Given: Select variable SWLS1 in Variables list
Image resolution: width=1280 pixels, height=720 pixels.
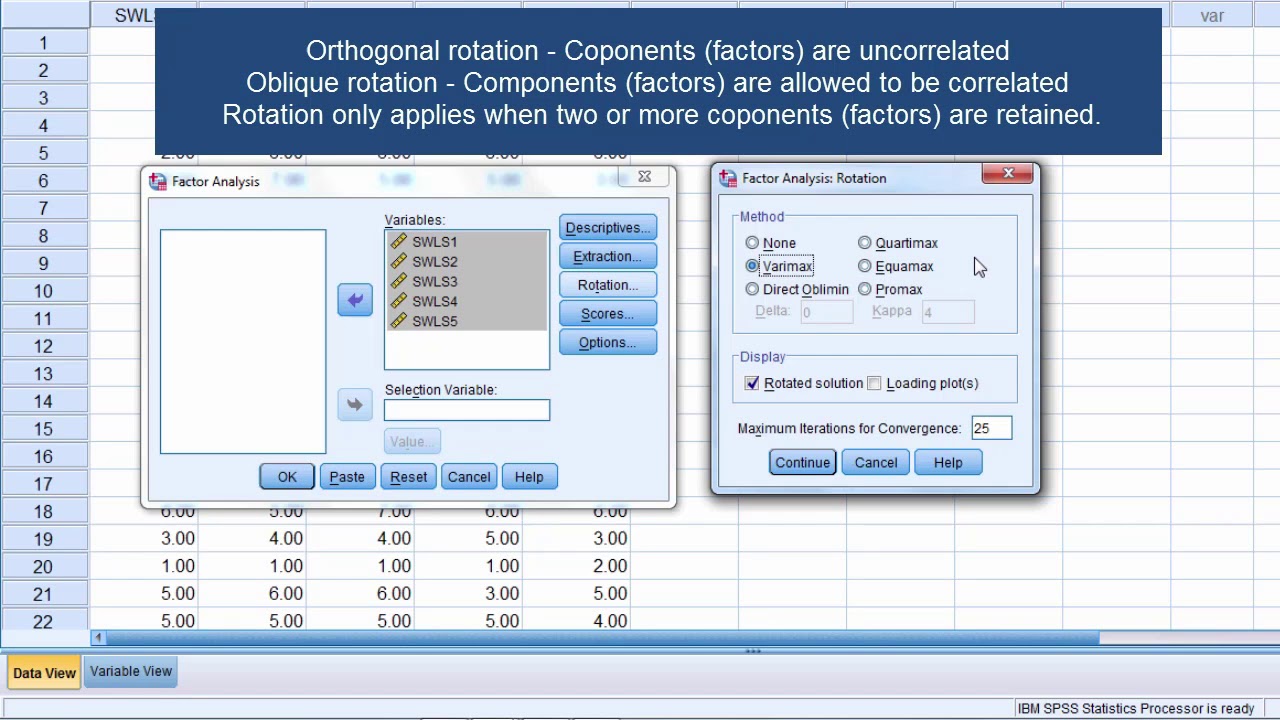Looking at the screenshot, I should click(467, 242).
